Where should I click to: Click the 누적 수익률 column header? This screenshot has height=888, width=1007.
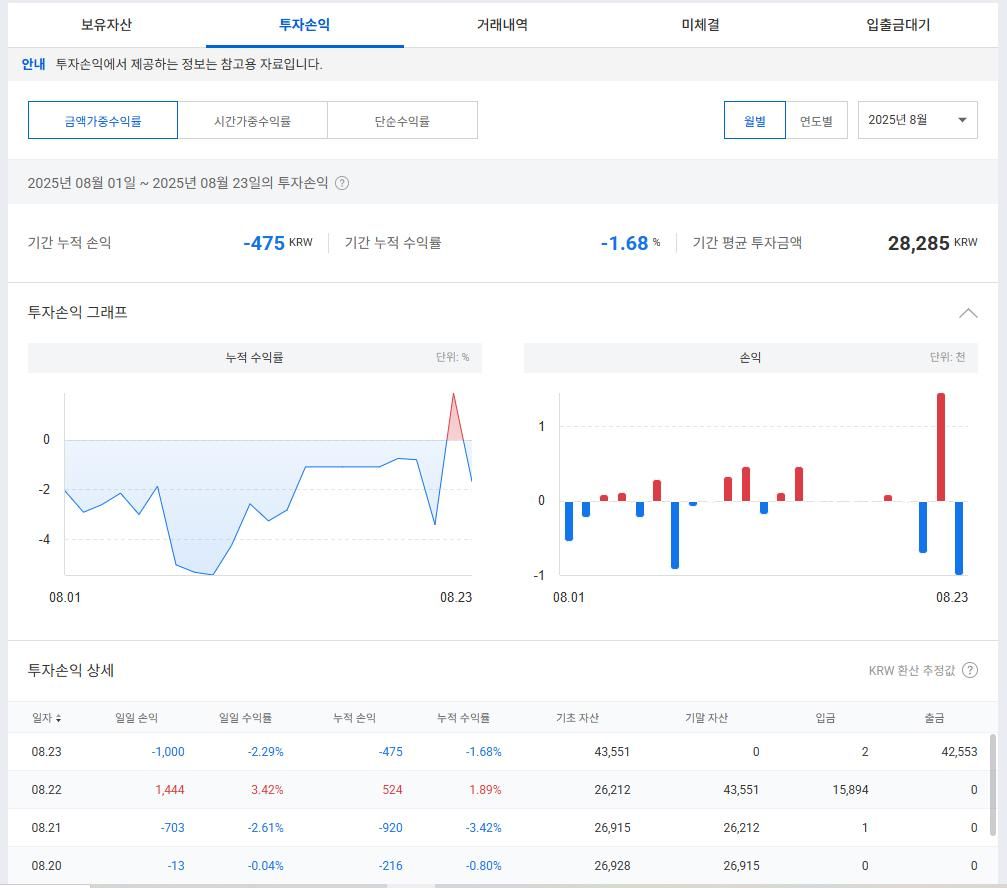coord(463,718)
